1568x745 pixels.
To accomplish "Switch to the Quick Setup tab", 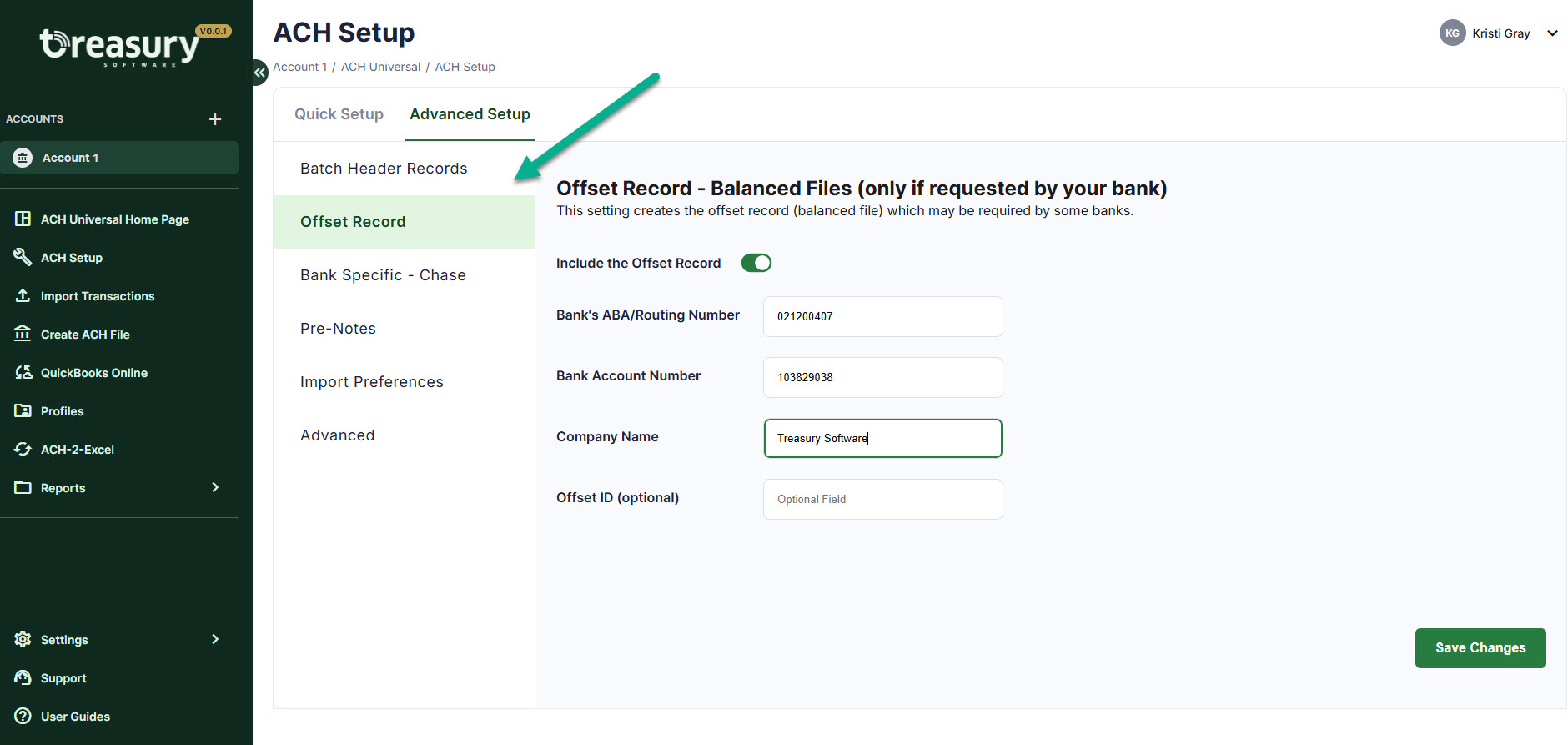I will pyautogui.click(x=339, y=114).
